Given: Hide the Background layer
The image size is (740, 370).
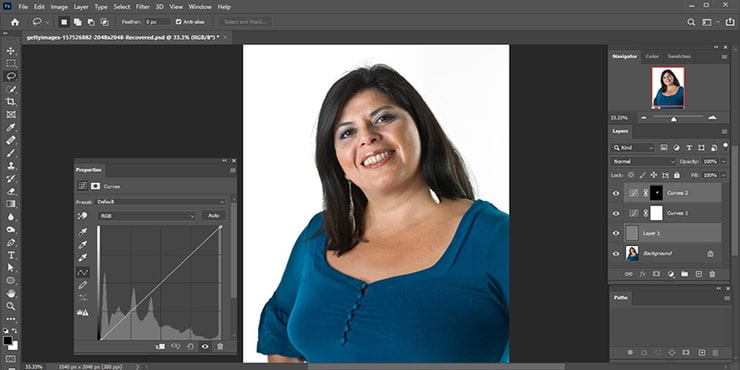Looking at the screenshot, I should 616,253.
